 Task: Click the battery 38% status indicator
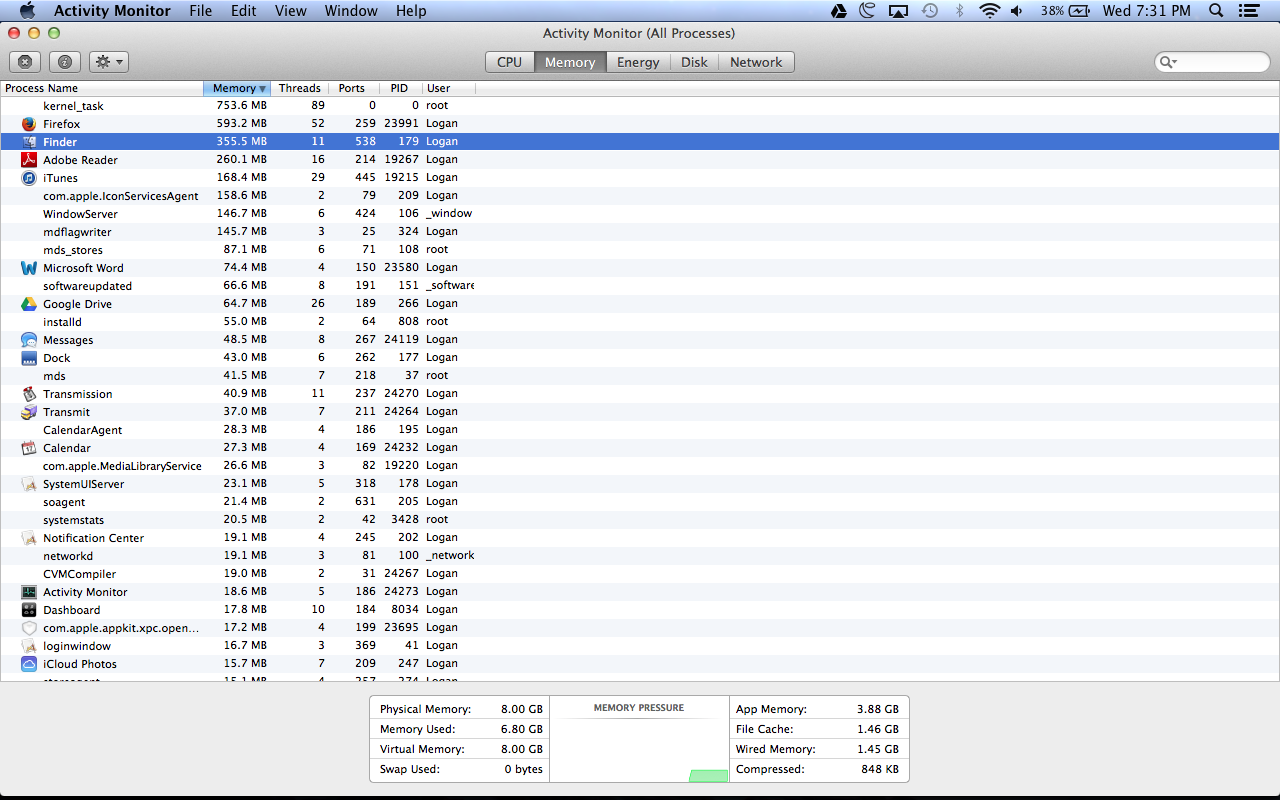pos(1065,11)
